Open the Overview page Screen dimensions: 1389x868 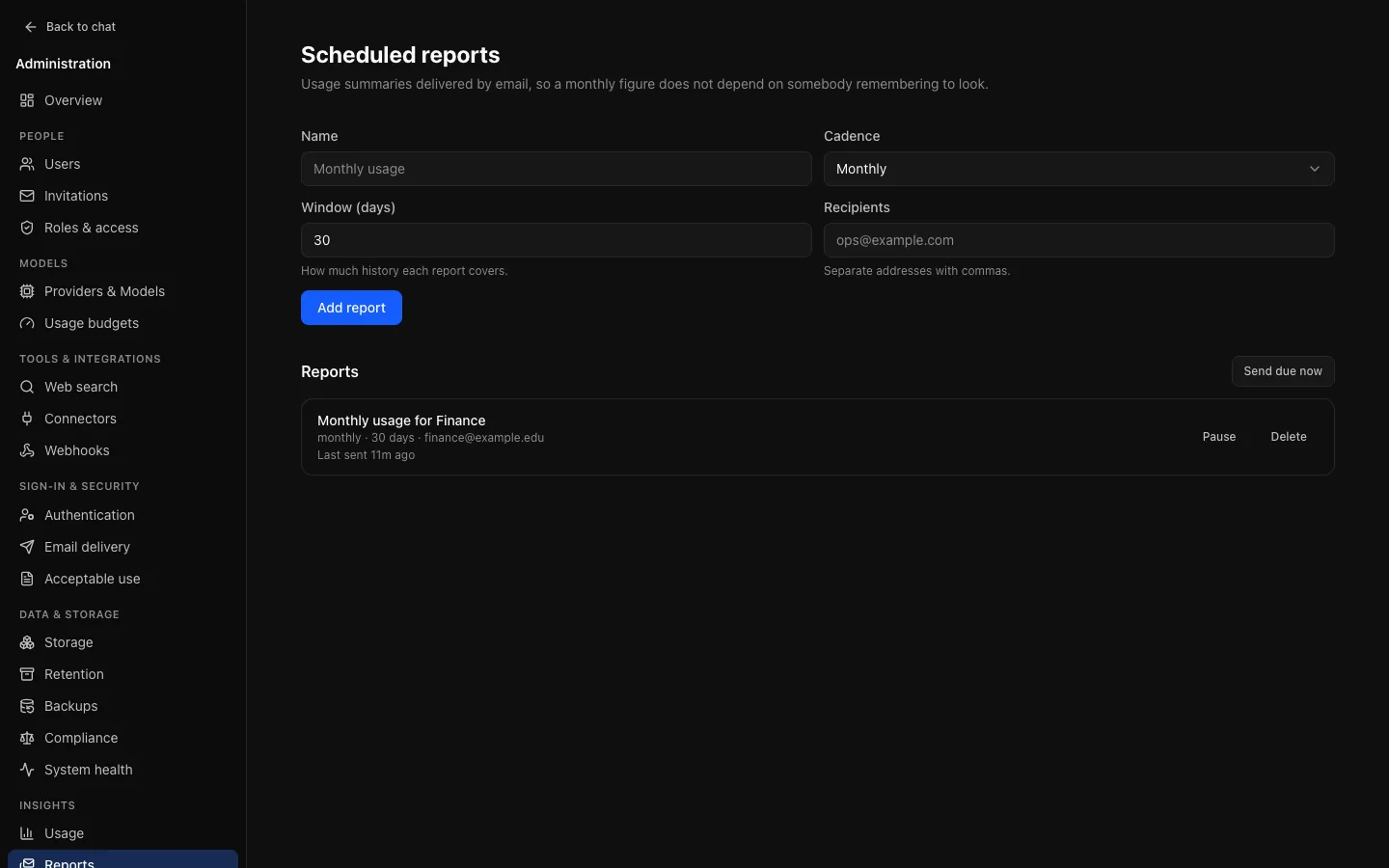(123, 100)
